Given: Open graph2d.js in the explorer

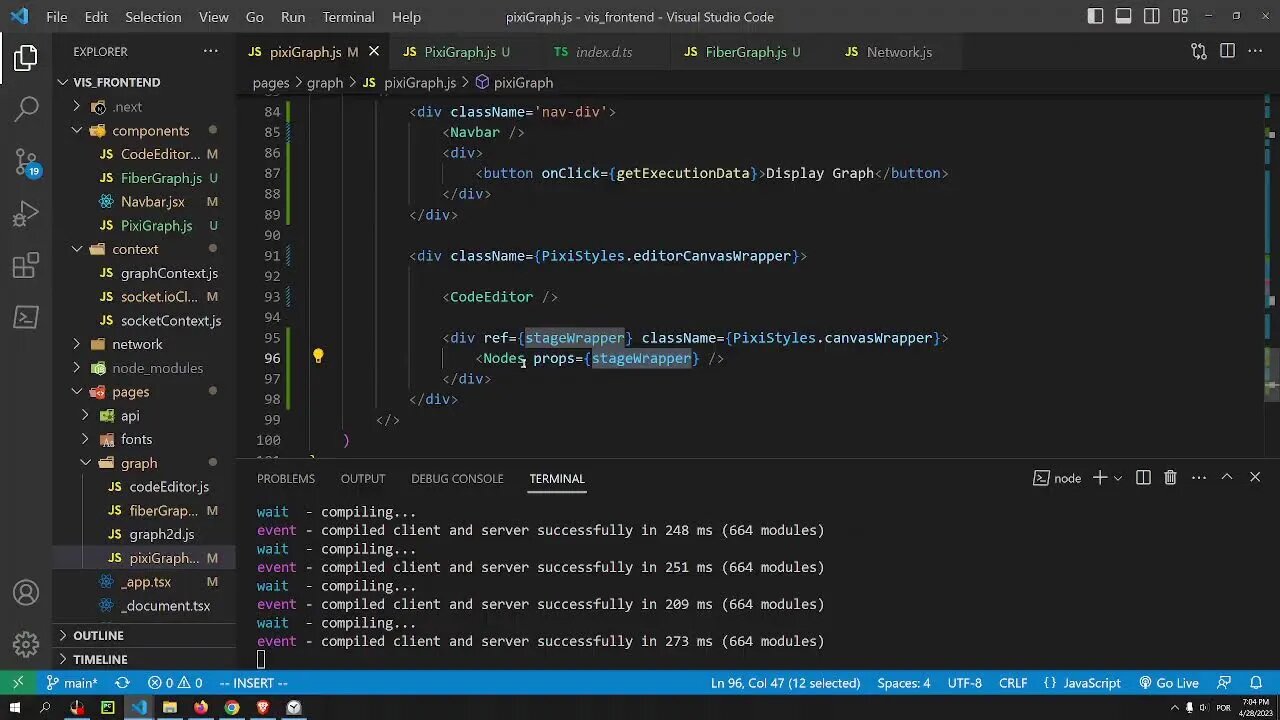Looking at the screenshot, I should tap(161, 534).
